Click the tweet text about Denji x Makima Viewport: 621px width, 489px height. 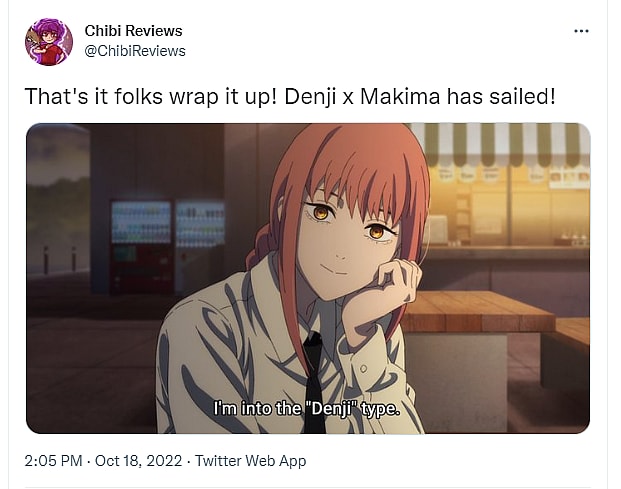pos(290,96)
